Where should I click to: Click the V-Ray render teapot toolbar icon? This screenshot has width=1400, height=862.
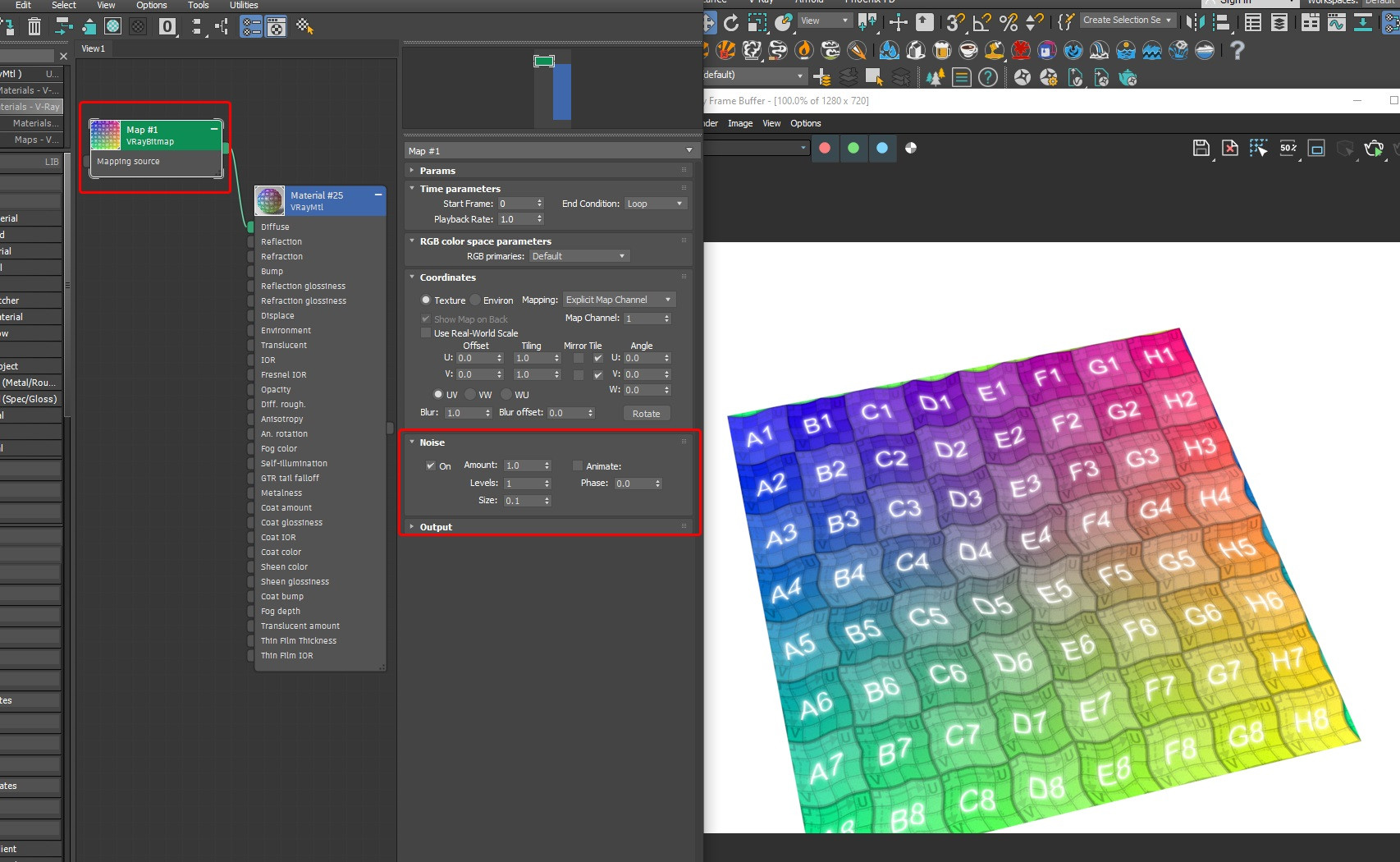[x=1128, y=78]
